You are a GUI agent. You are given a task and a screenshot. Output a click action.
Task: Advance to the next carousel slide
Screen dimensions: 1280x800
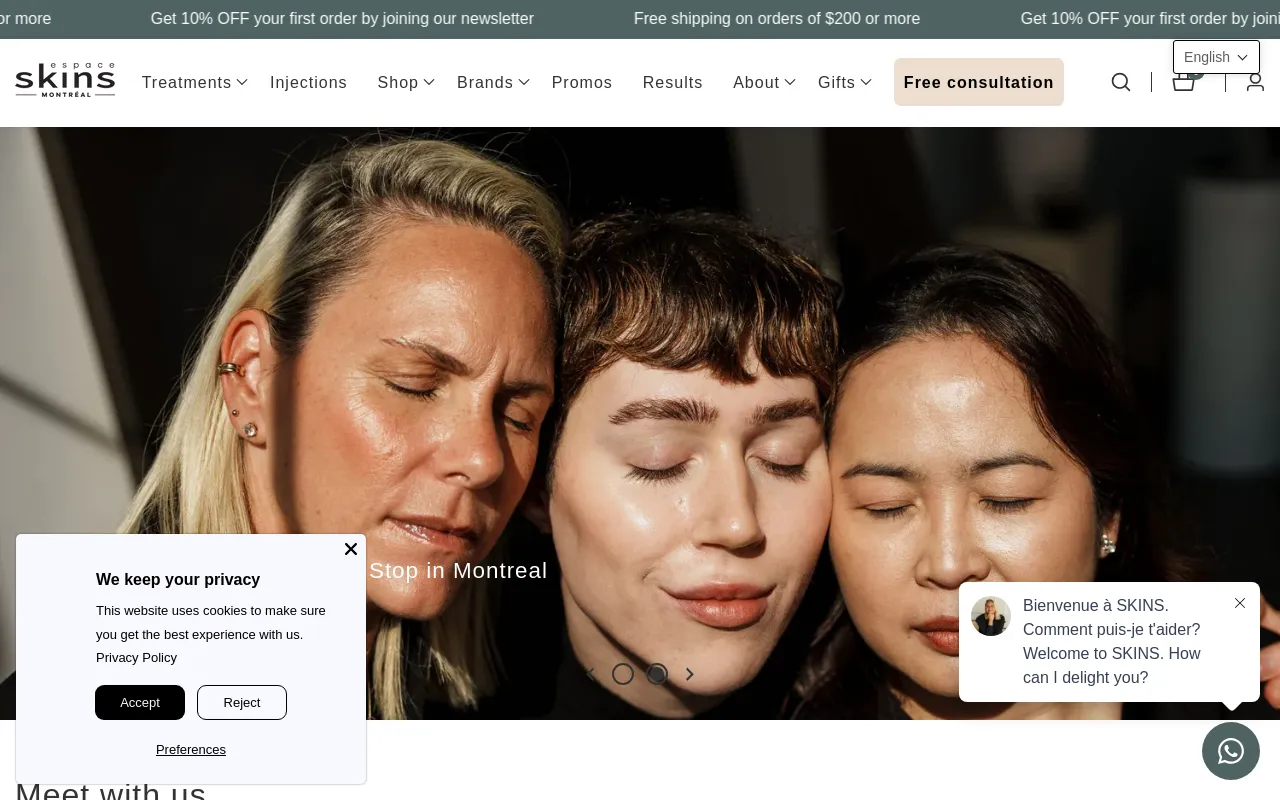[x=689, y=674]
